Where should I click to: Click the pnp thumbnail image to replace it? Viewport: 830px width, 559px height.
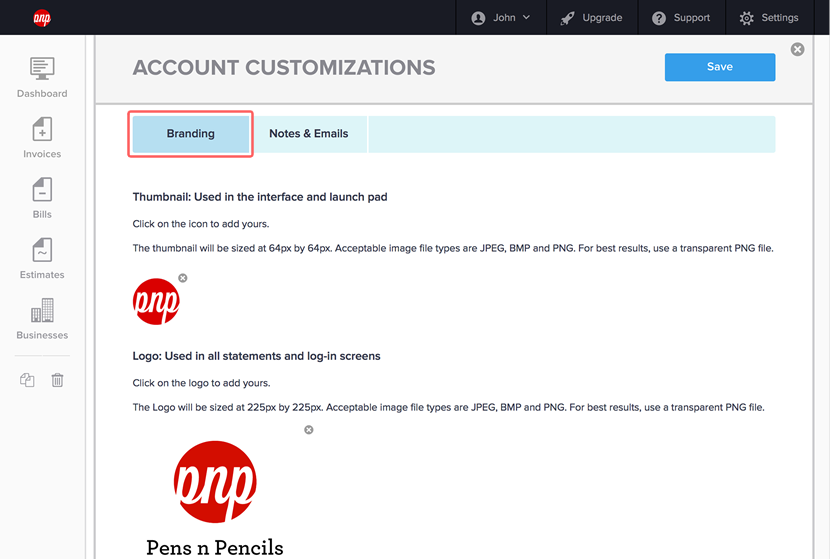point(156,301)
